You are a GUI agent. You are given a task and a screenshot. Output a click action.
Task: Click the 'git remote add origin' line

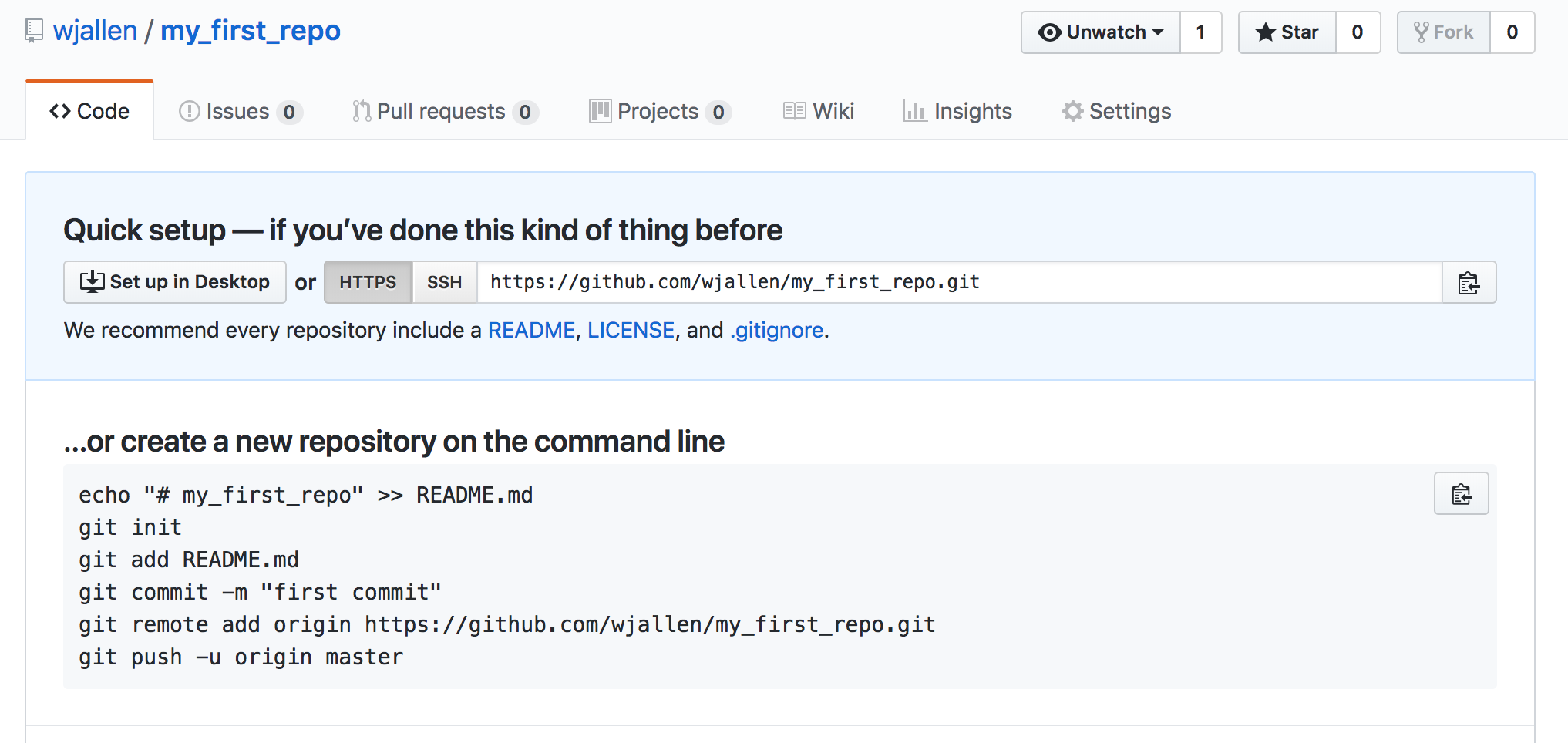point(507,624)
